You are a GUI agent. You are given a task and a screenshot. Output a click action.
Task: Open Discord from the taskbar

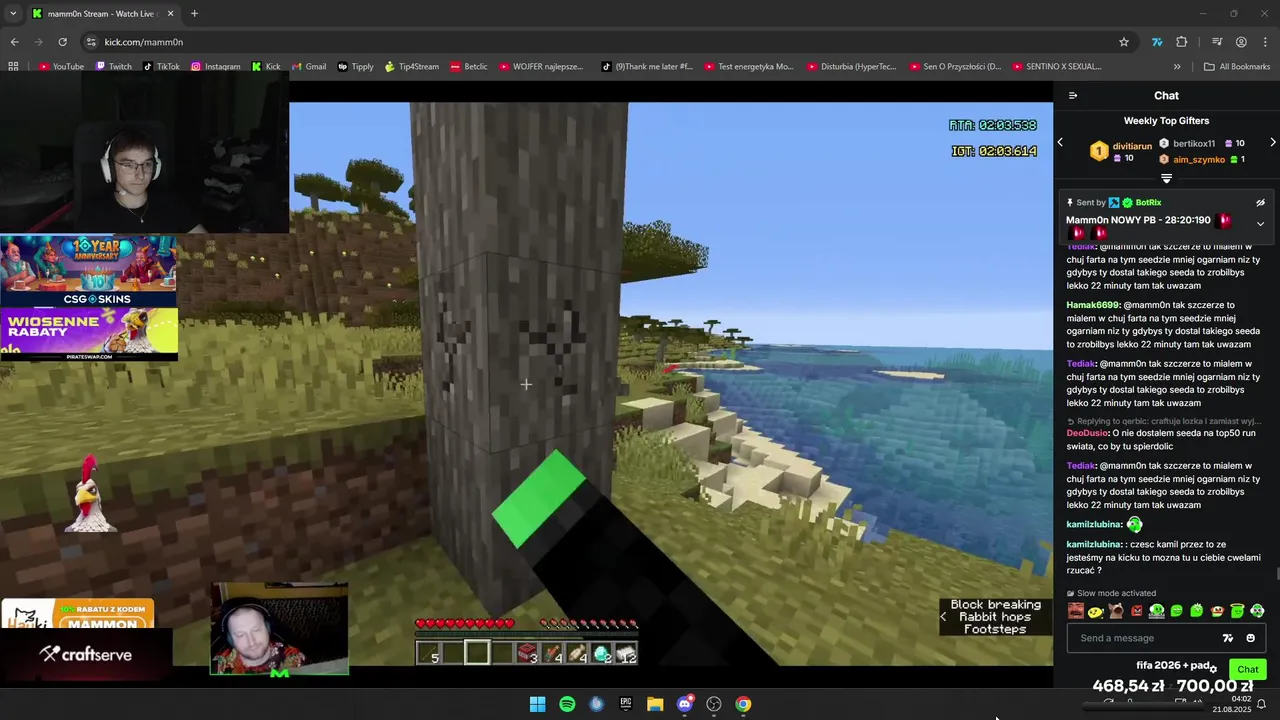(685, 704)
